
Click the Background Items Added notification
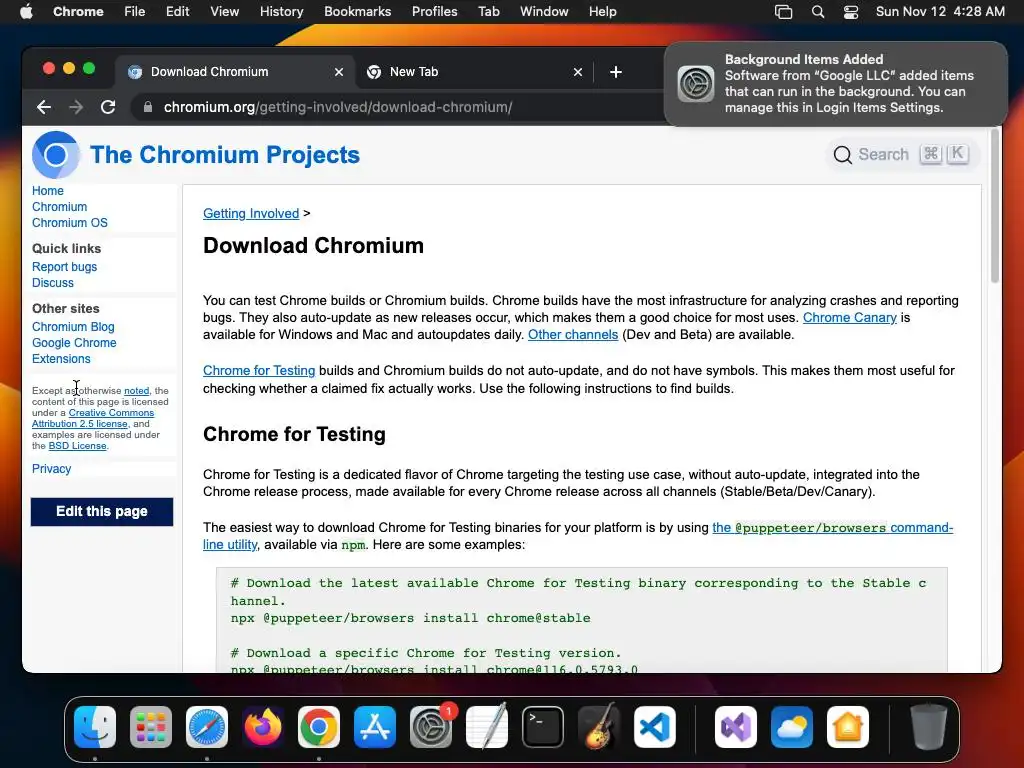[835, 84]
